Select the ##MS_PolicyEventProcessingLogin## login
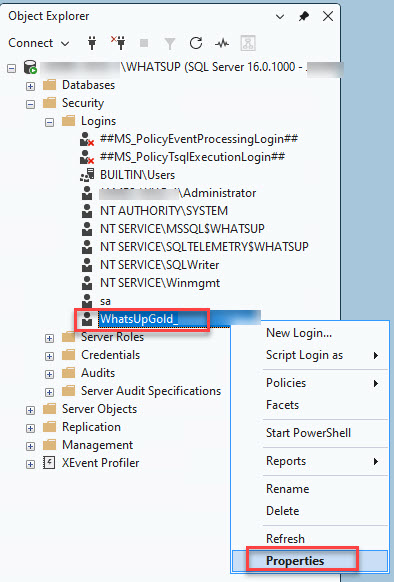Screen dimensions: 394x582 (199, 139)
